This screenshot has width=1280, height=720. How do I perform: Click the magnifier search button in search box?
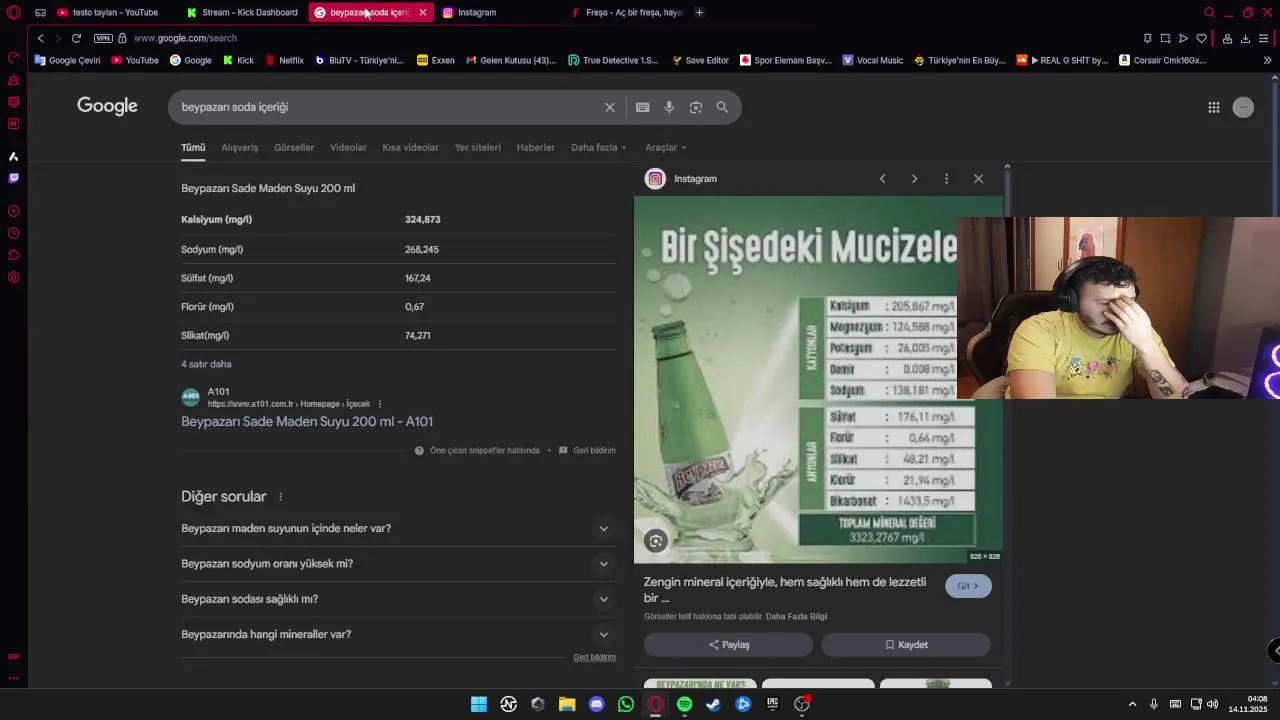coord(722,107)
